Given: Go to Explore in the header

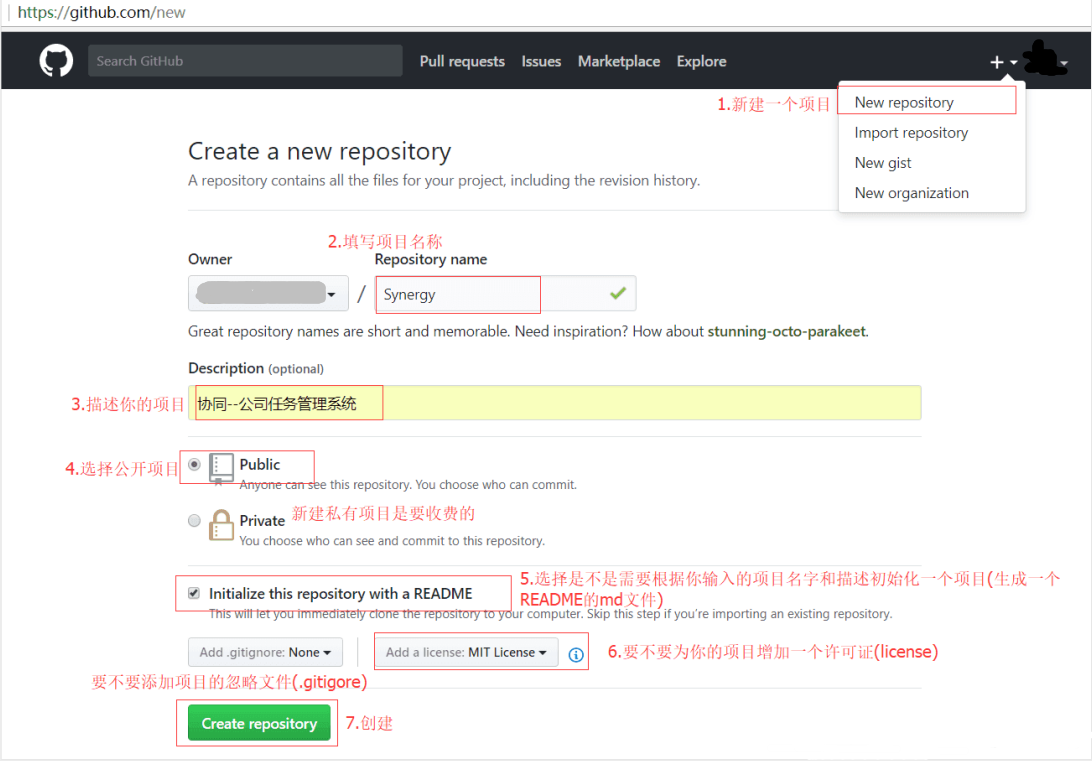Looking at the screenshot, I should pyautogui.click(x=701, y=61).
